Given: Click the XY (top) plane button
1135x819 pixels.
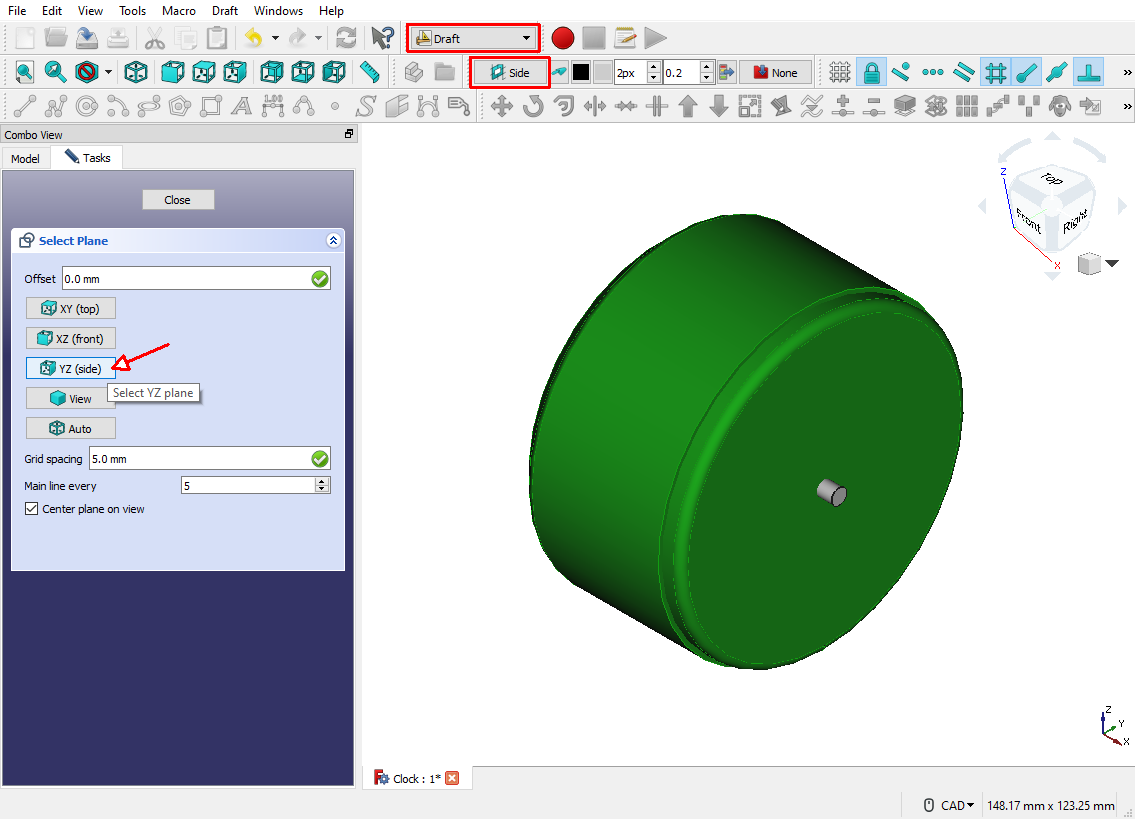Looking at the screenshot, I should tap(71, 308).
